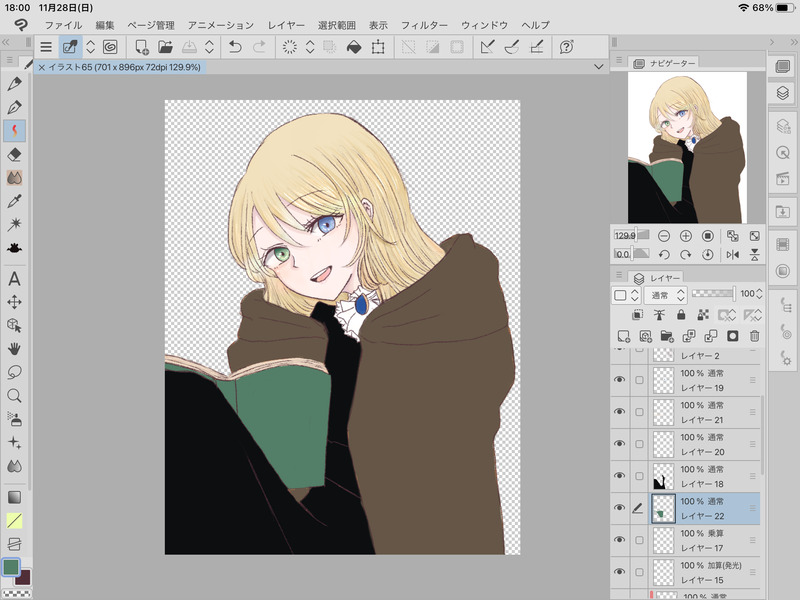Select the Hand tool
Image resolution: width=800 pixels, height=600 pixels.
[14, 349]
